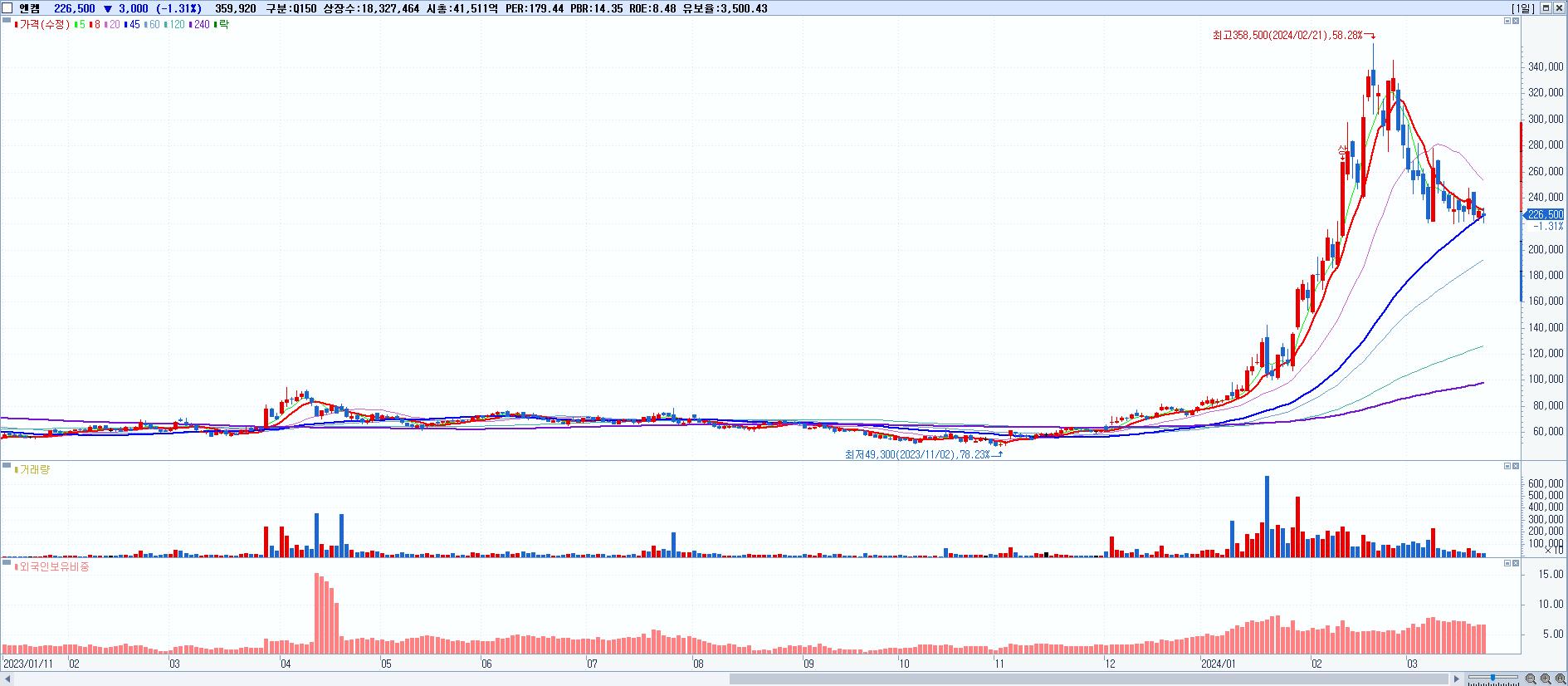Click the horizontal scrollbar thumb
Screen dimensions: 1568x686
(1088, 679)
